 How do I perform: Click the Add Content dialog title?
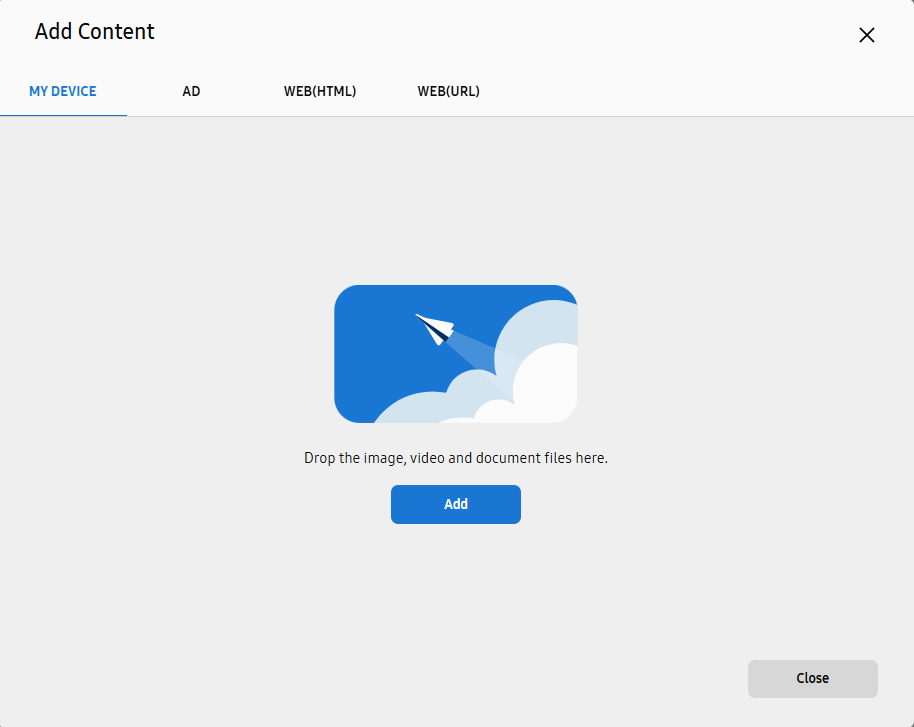pyautogui.click(x=95, y=31)
